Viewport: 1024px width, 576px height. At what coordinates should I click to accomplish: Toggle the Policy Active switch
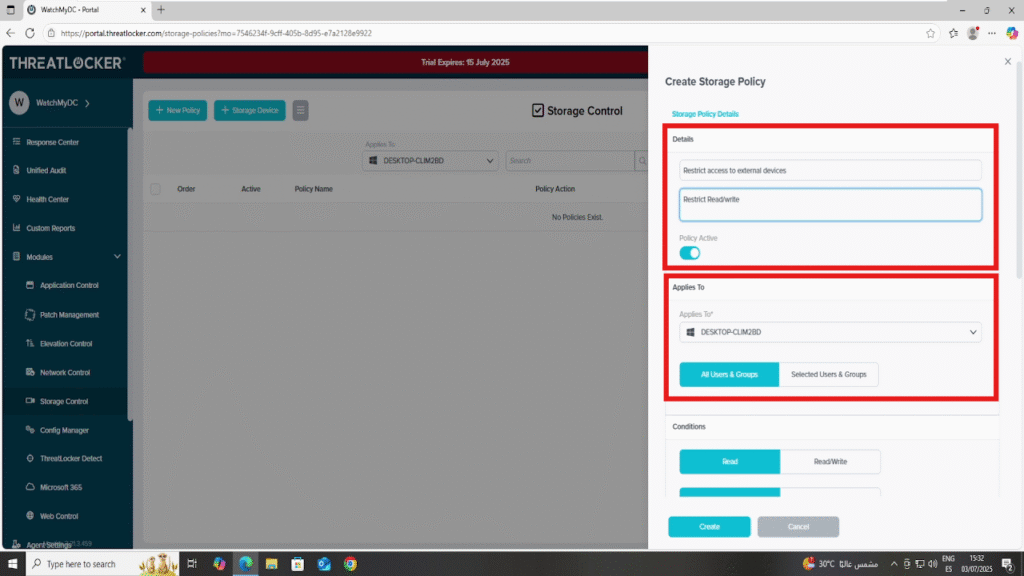(x=690, y=253)
